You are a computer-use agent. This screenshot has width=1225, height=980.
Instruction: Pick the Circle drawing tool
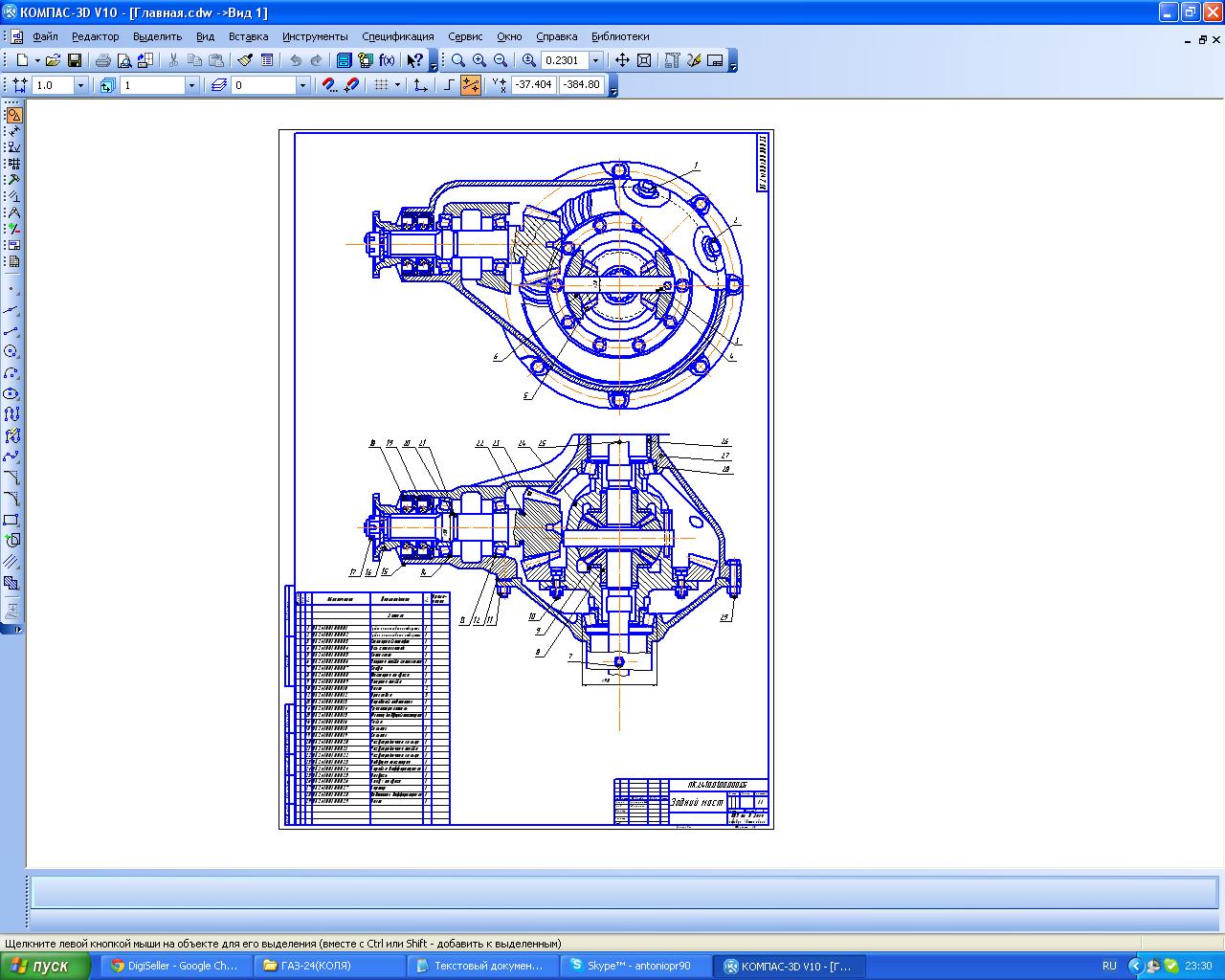click(x=11, y=351)
